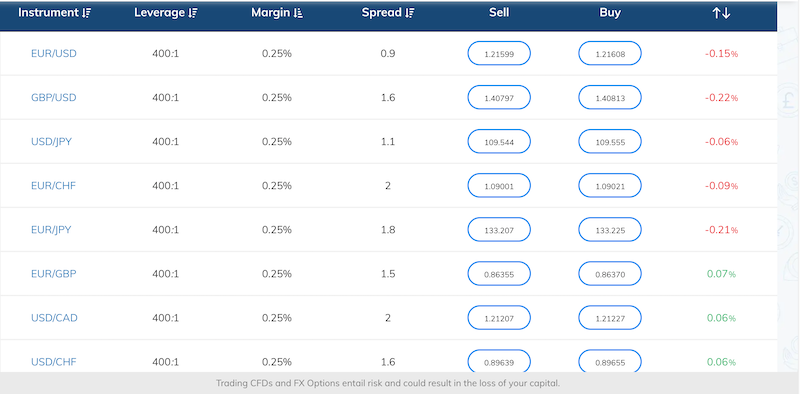Click the up-down arrows change column header

pyautogui.click(x=721, y=13)
